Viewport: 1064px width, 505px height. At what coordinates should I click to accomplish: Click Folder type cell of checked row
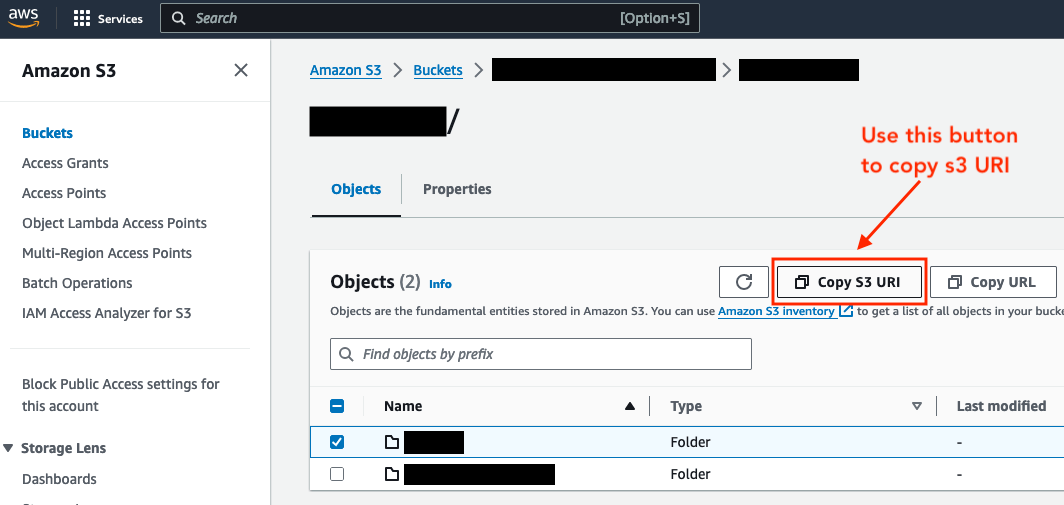tap(690, 442)
